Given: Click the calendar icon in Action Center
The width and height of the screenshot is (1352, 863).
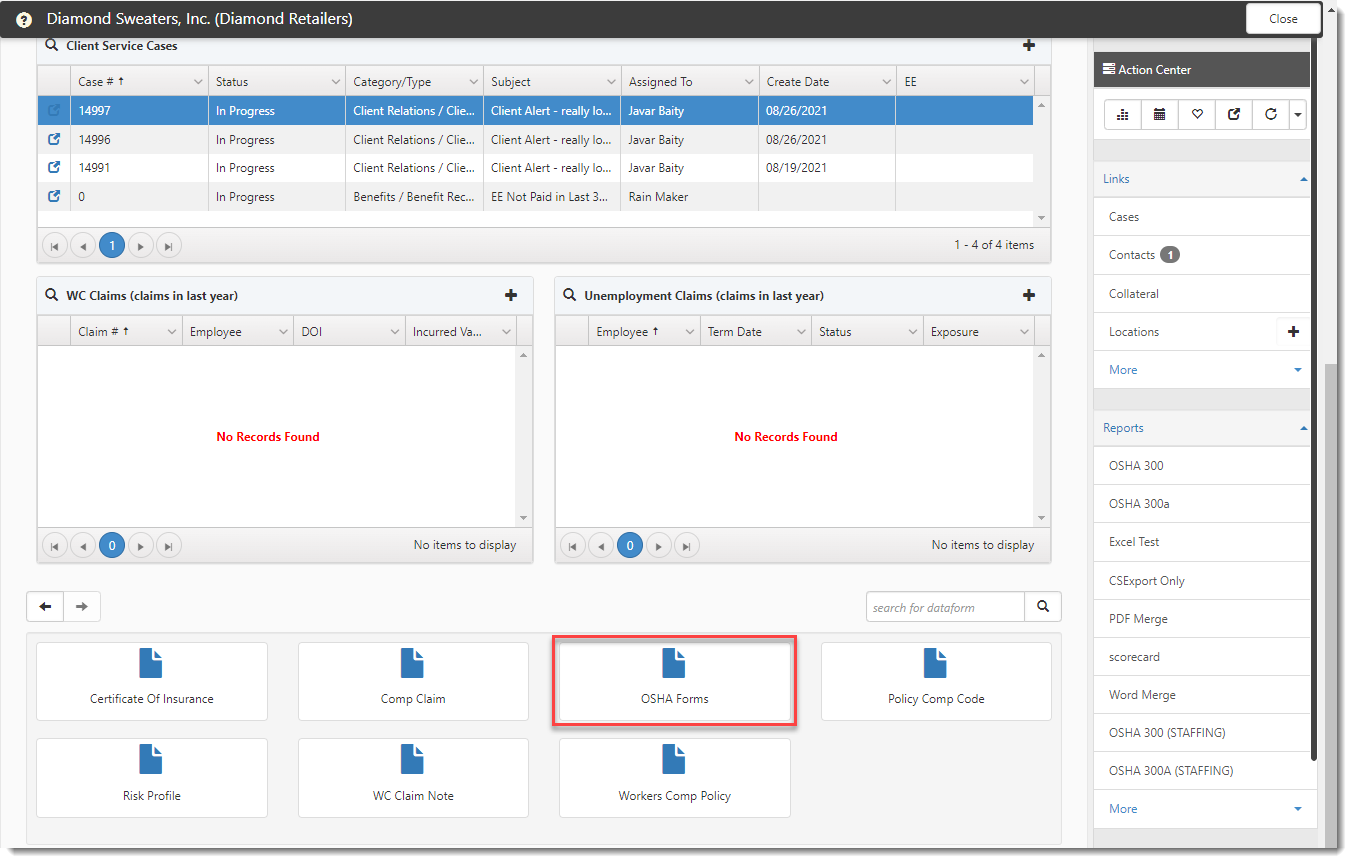Looking at the screenshot, I should (x=1160, y=115).
